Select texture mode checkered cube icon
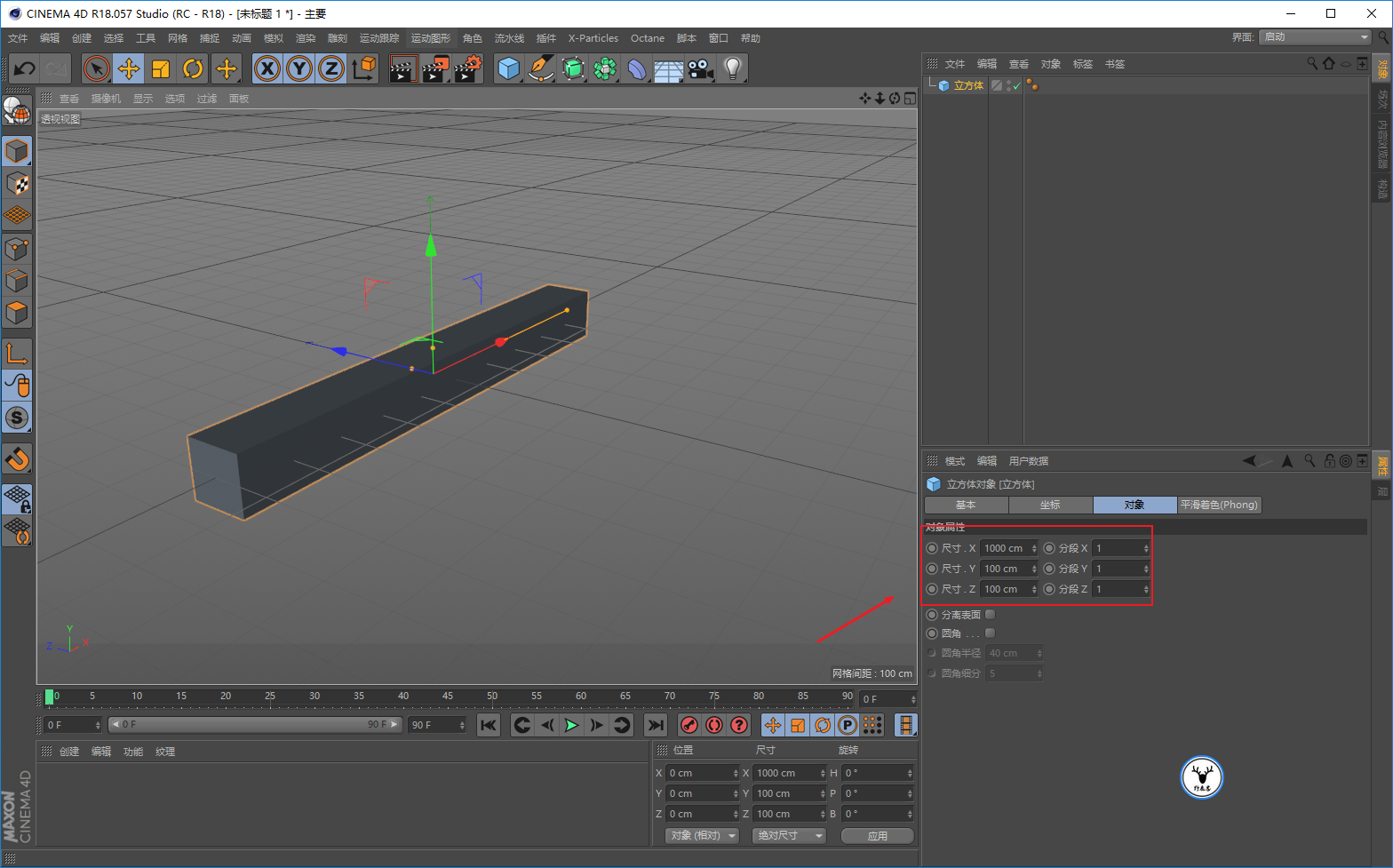This screenshot has height=868, width=1393. 17,184
